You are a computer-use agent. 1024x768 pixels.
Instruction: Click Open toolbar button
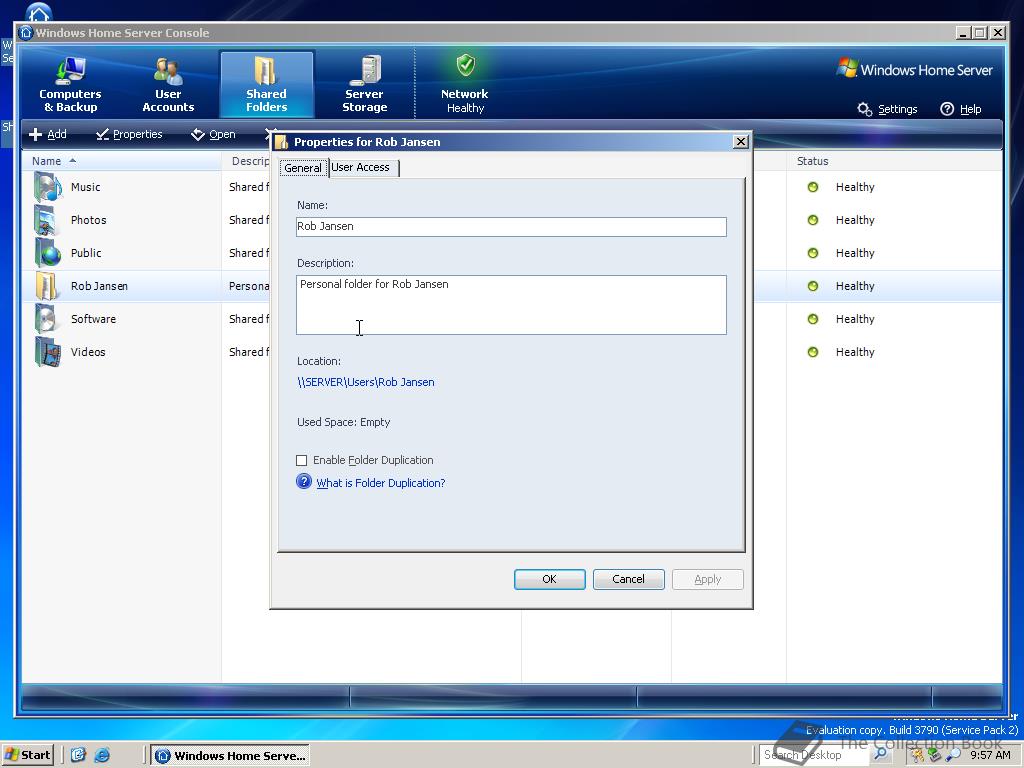click(213, 134)
